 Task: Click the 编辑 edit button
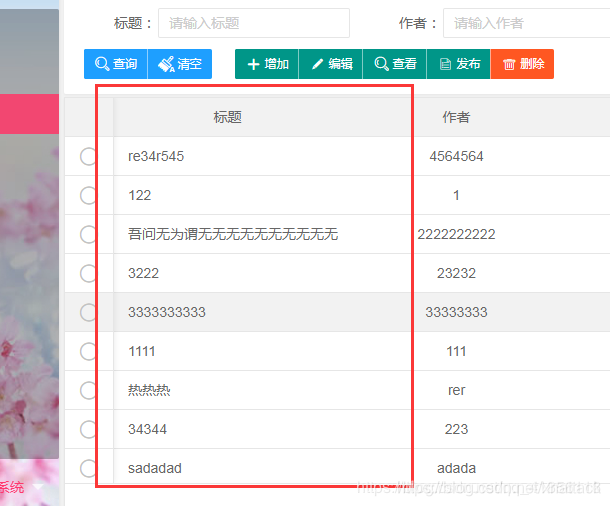[331, 64]
